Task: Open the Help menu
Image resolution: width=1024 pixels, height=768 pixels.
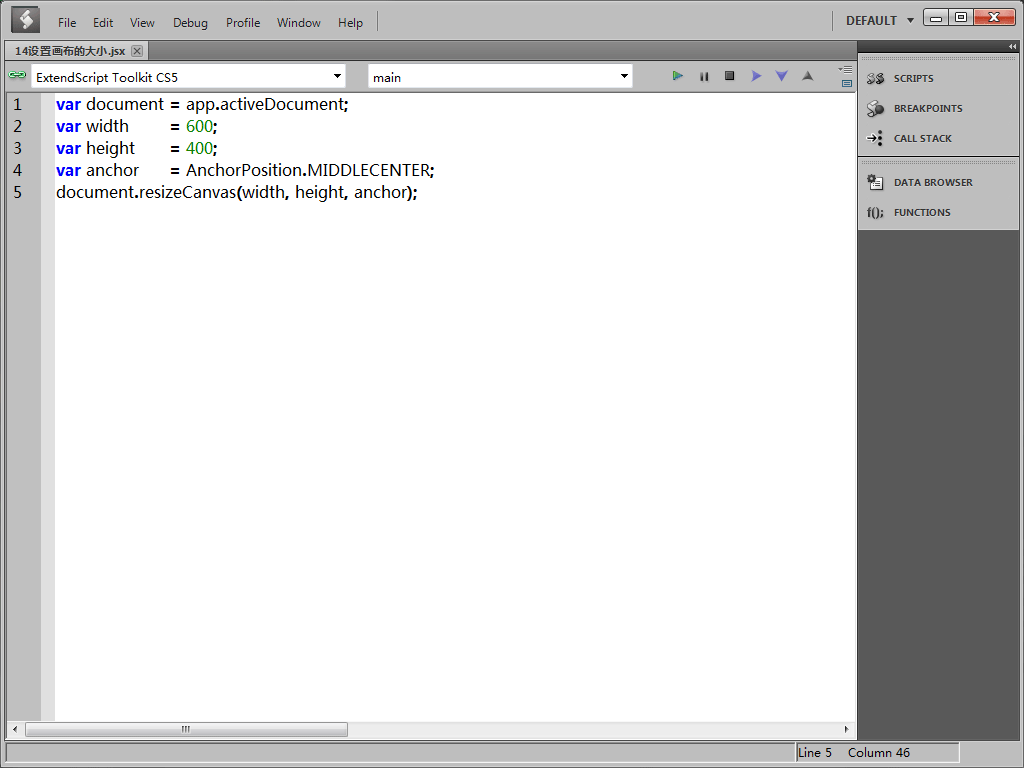Action: click(350, 22)
